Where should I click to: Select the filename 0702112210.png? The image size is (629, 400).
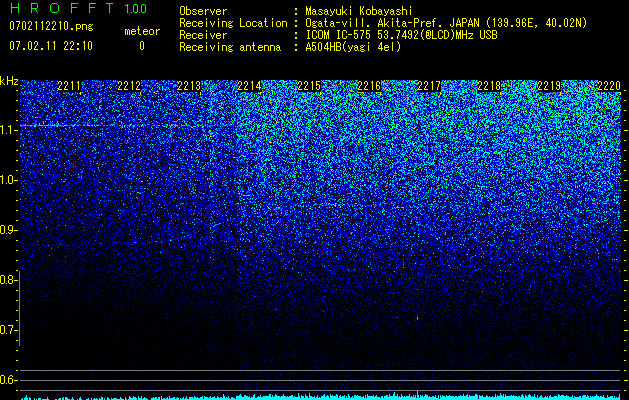pos(51,27)
